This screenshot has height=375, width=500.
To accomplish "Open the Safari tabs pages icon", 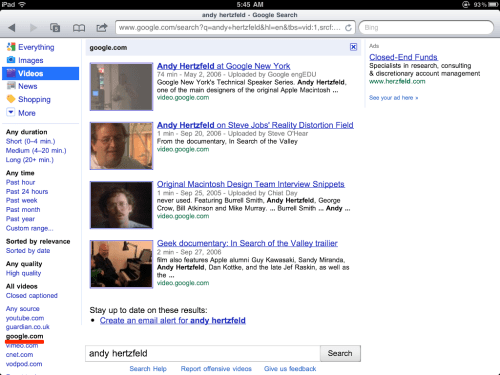I will (55, 27).
